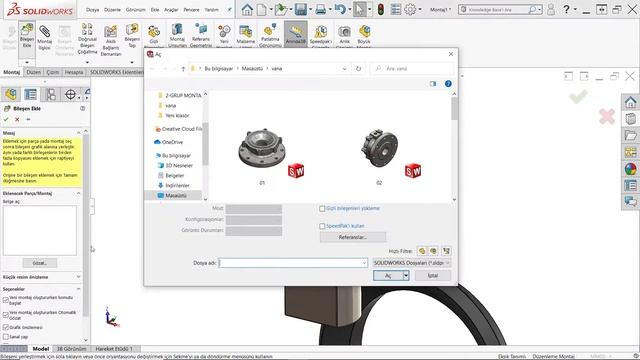Expand Küçük resim önizleme section
The width and height of the screenshot is (640, 360).
78,277
